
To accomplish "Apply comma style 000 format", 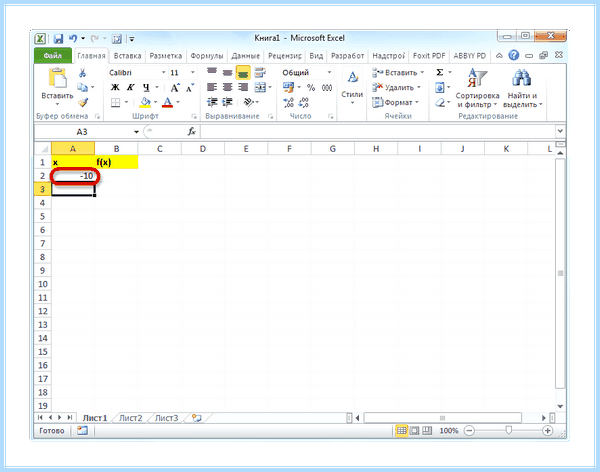I will coord(327,88).
